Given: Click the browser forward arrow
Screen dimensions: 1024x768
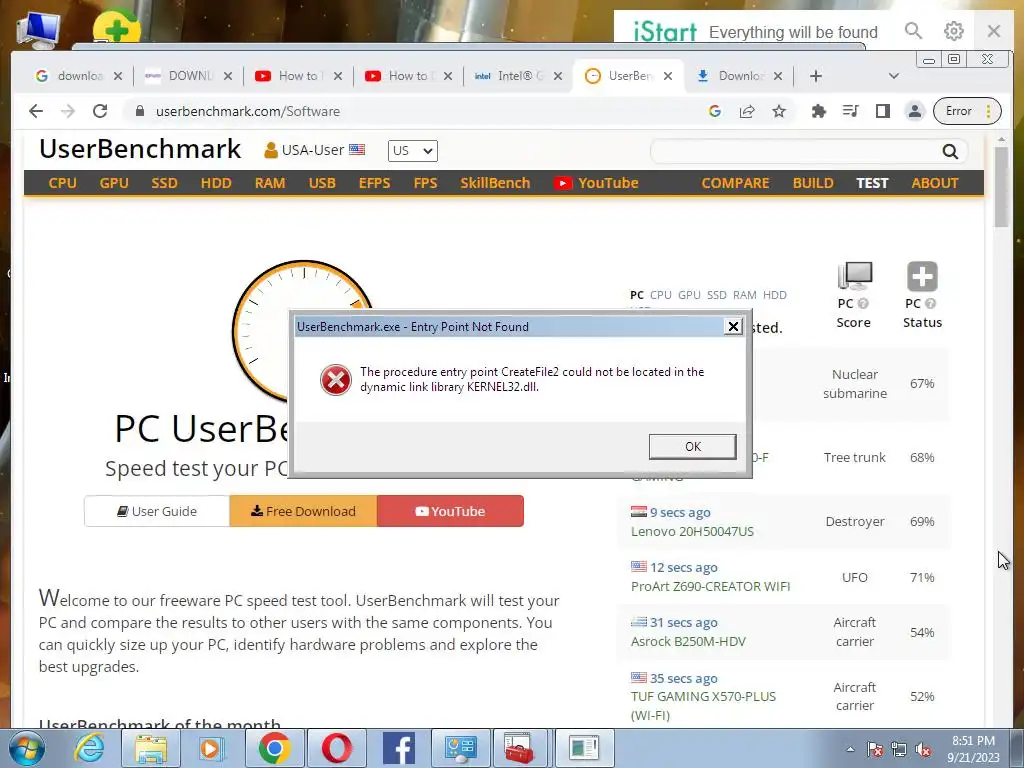Looking at the screenshot, I should (68, 111).
